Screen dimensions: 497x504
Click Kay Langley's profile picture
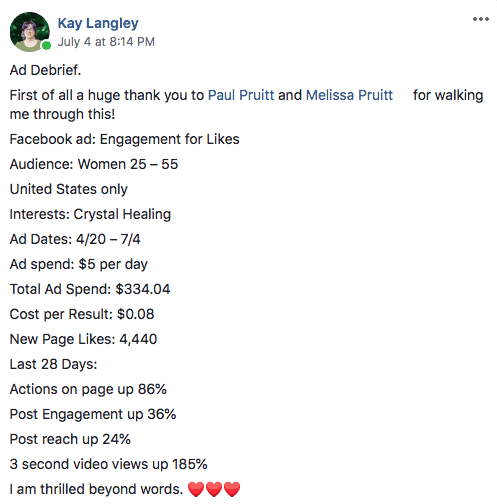(x=30, y=32)
